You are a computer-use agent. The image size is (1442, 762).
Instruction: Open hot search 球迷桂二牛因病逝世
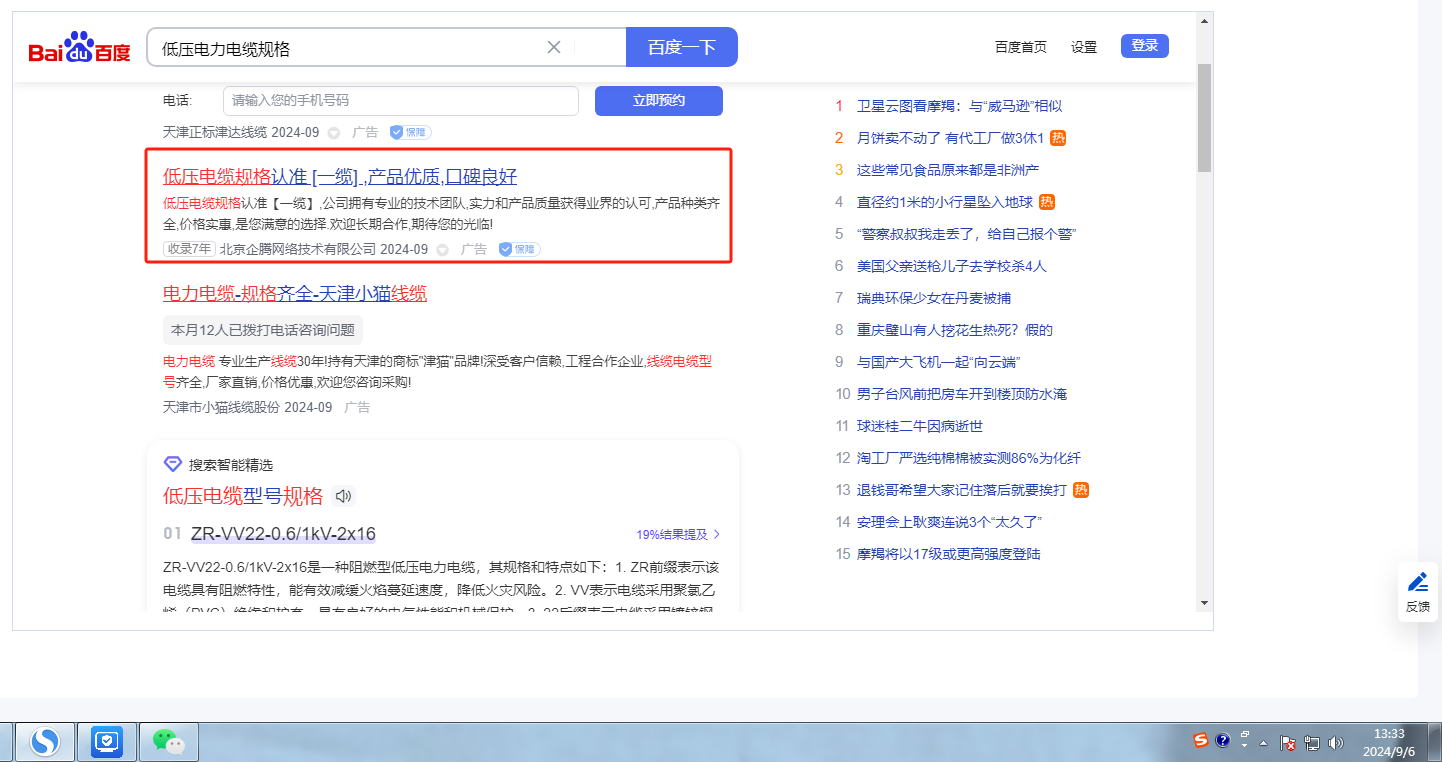(920, 426)
